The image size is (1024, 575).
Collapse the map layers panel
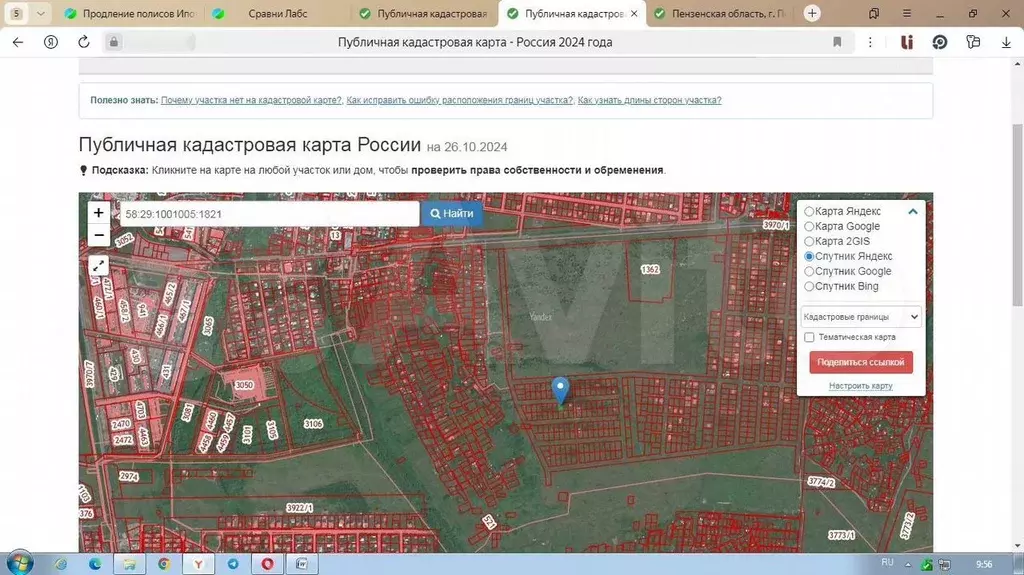click(913, 211)
